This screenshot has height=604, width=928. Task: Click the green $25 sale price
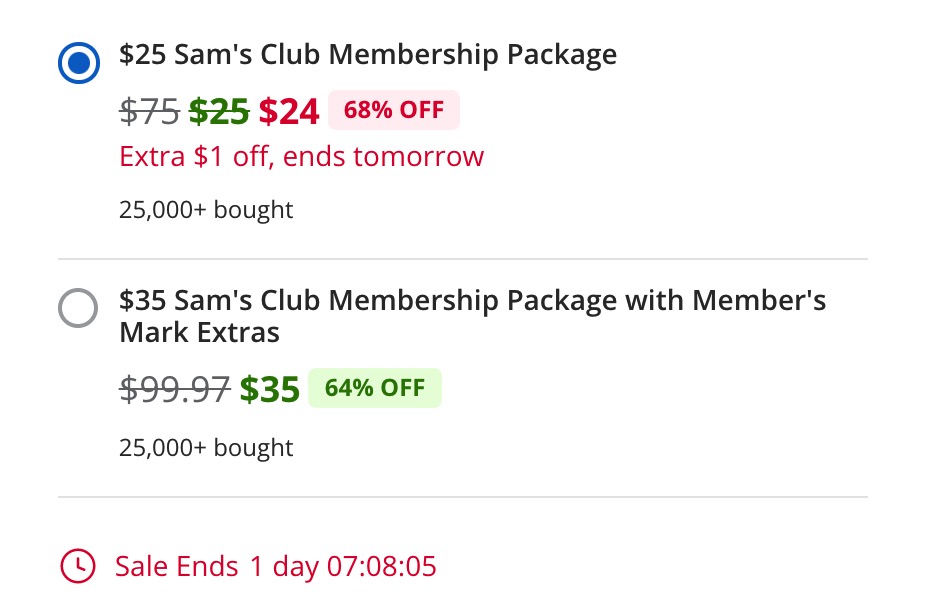(218, 111)
